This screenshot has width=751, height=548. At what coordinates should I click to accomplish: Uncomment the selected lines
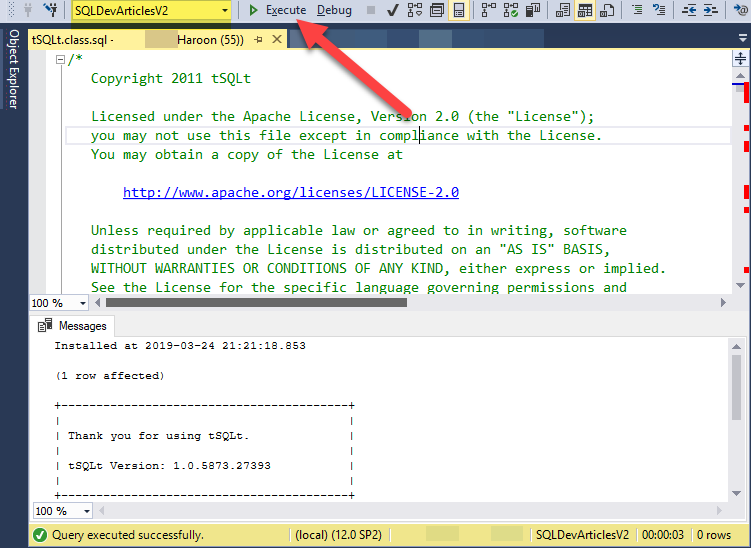pyautogui.click(x=659, y=10)
